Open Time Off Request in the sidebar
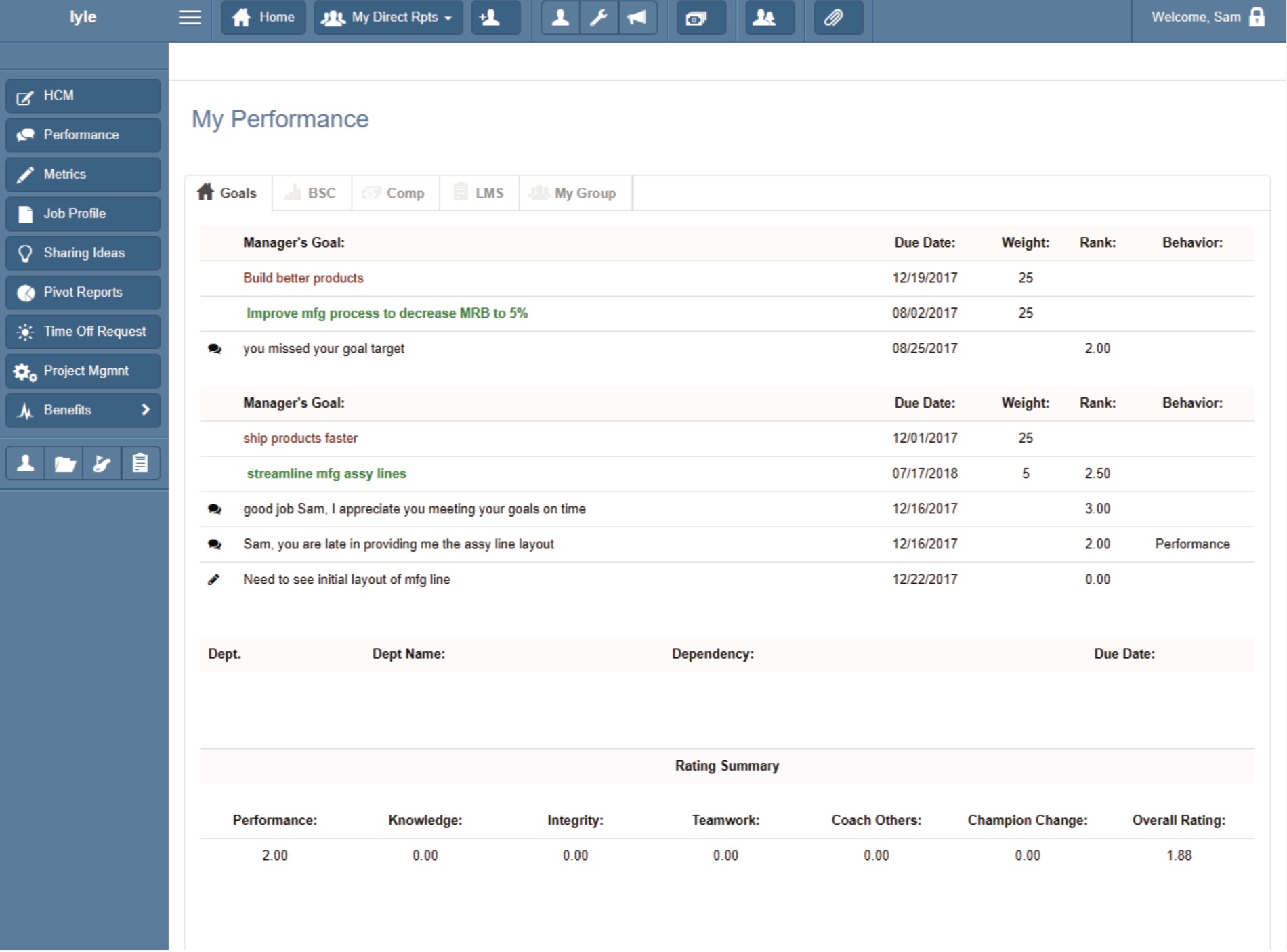This screenshot has height=952, width=1287. 83,332
